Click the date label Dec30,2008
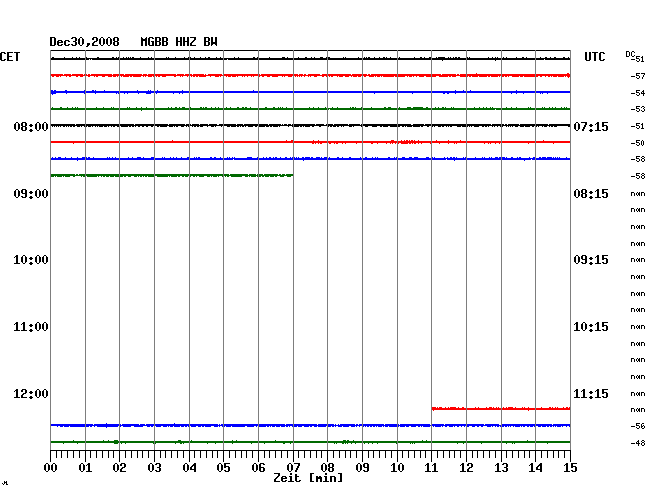The image size is (650, 494). (85, 42)
